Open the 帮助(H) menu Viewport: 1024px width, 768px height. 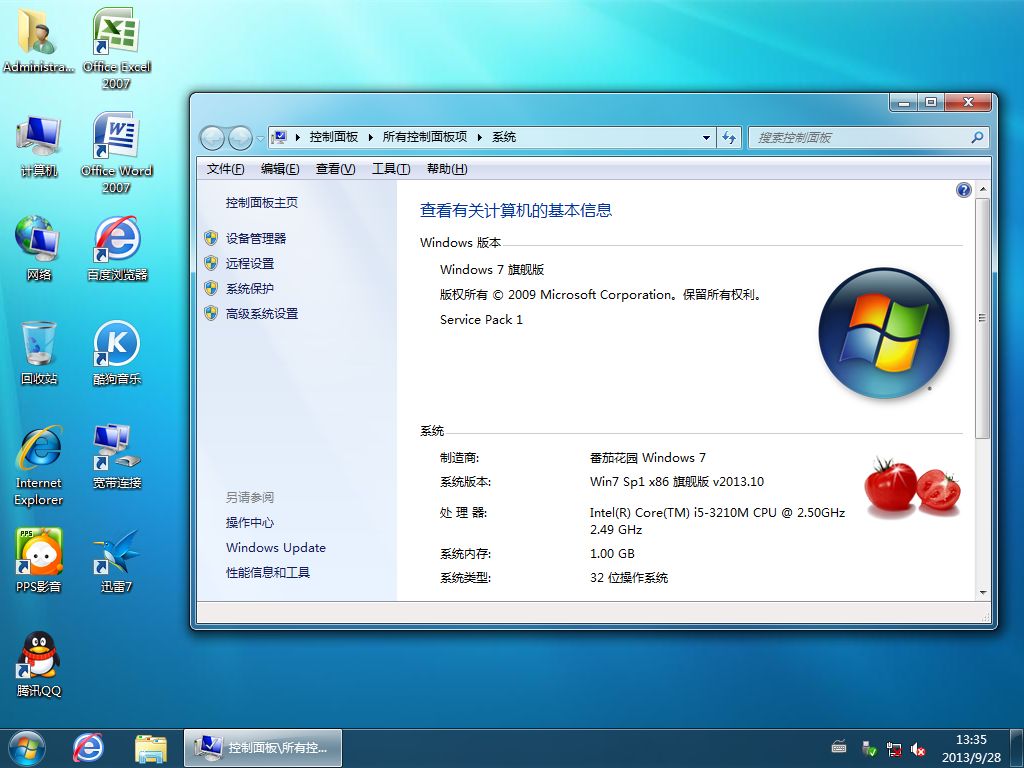pyautogui.click(x=447, y=169)
